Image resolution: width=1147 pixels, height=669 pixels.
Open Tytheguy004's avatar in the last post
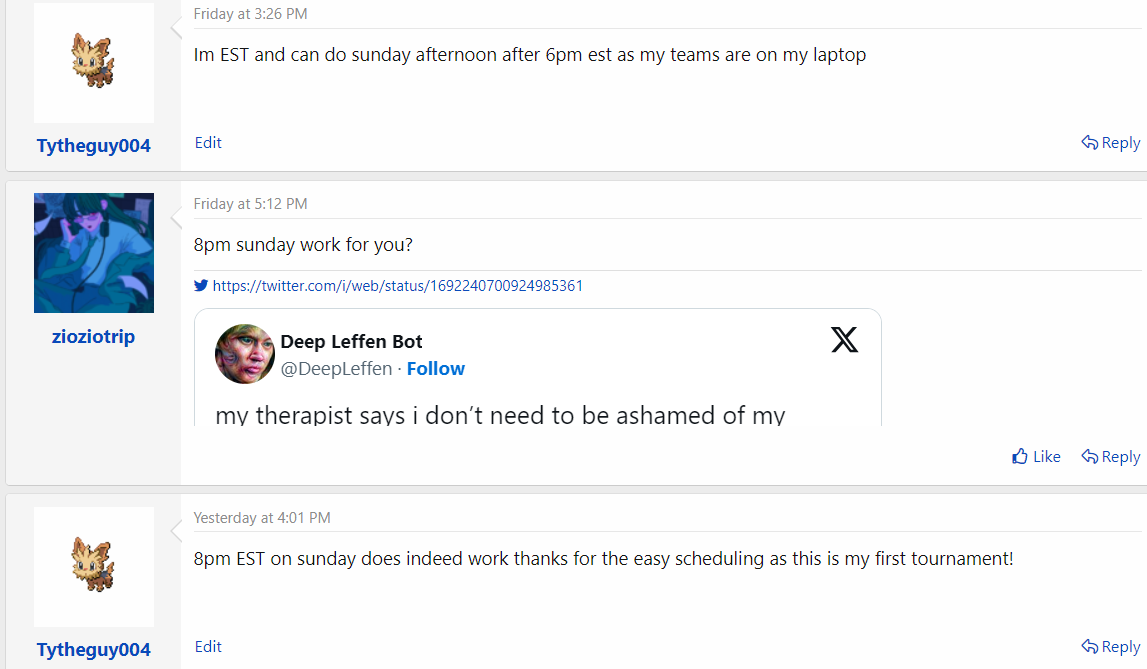pos(94,565)
